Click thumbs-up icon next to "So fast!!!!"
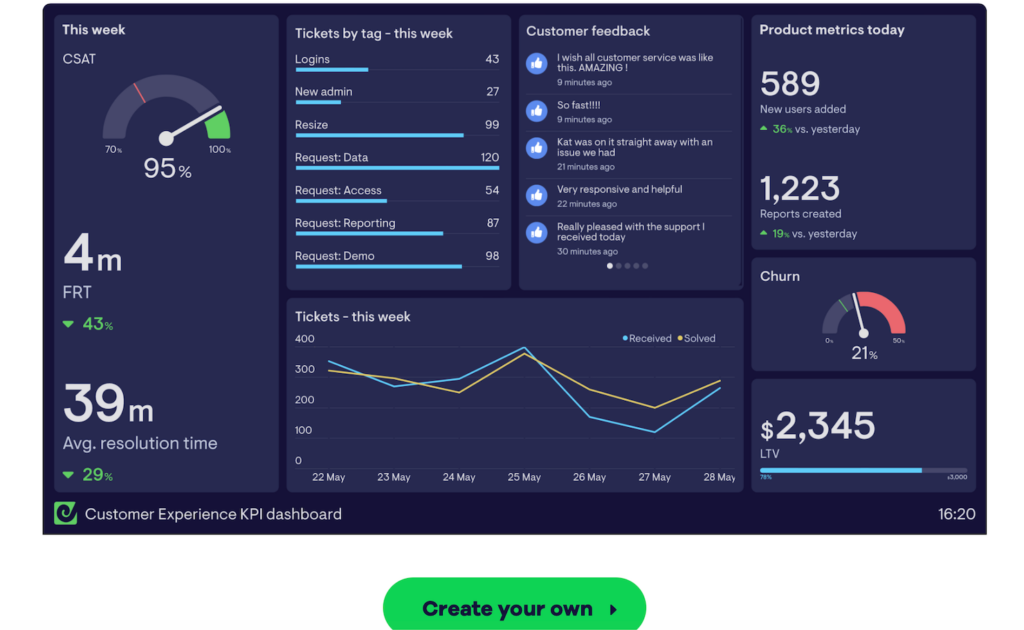Image resolution: width=1024 pixels, height=630 pixels. tap(537, 110)
